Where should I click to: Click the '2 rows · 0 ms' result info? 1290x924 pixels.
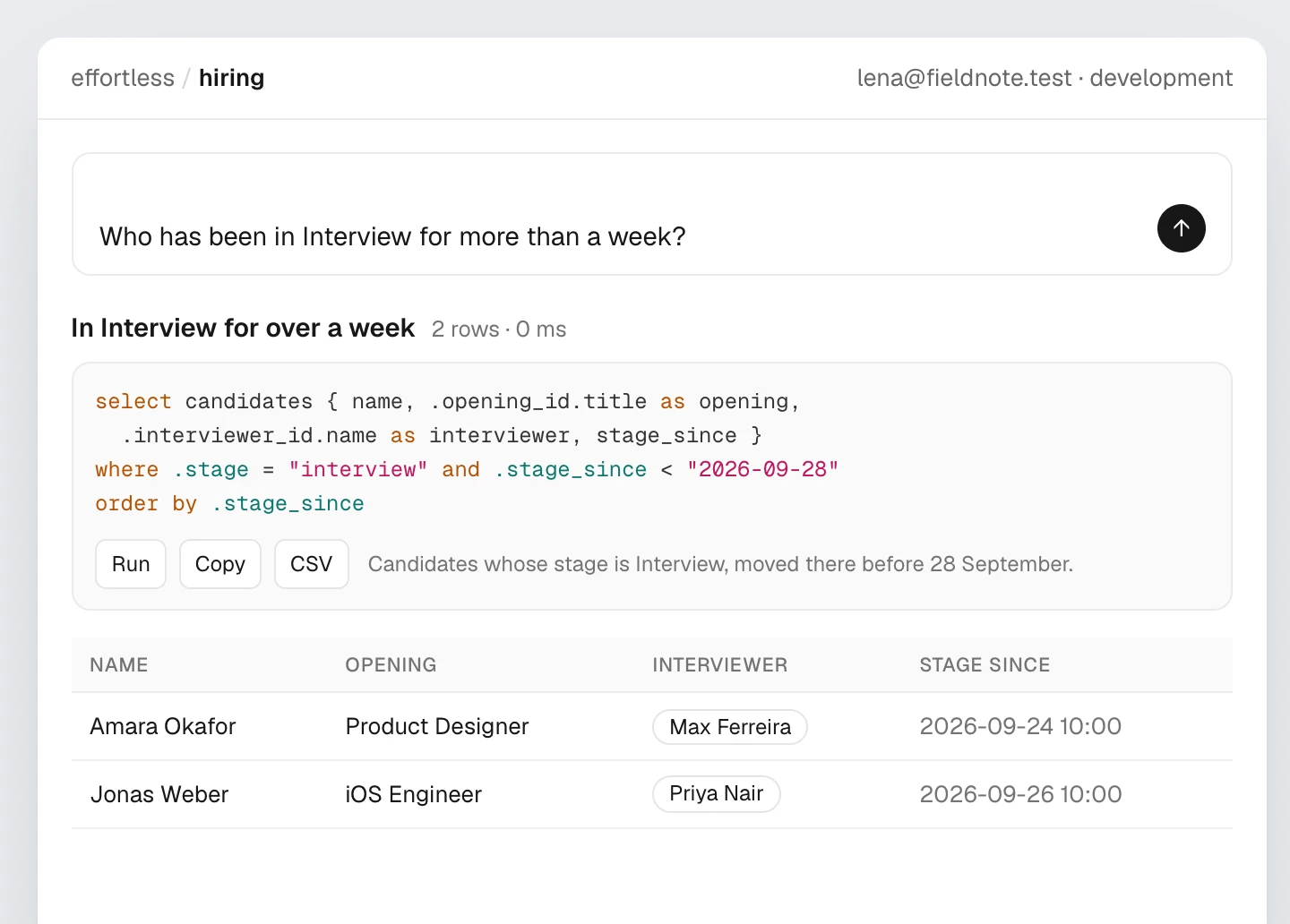(499, 329)
